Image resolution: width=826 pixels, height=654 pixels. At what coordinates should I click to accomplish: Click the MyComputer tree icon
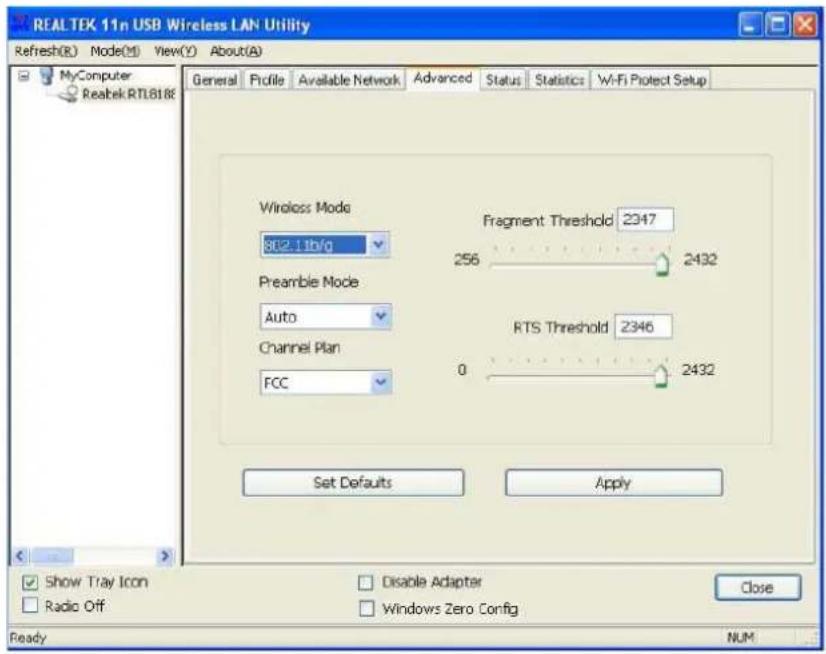[x=47, y=76]
